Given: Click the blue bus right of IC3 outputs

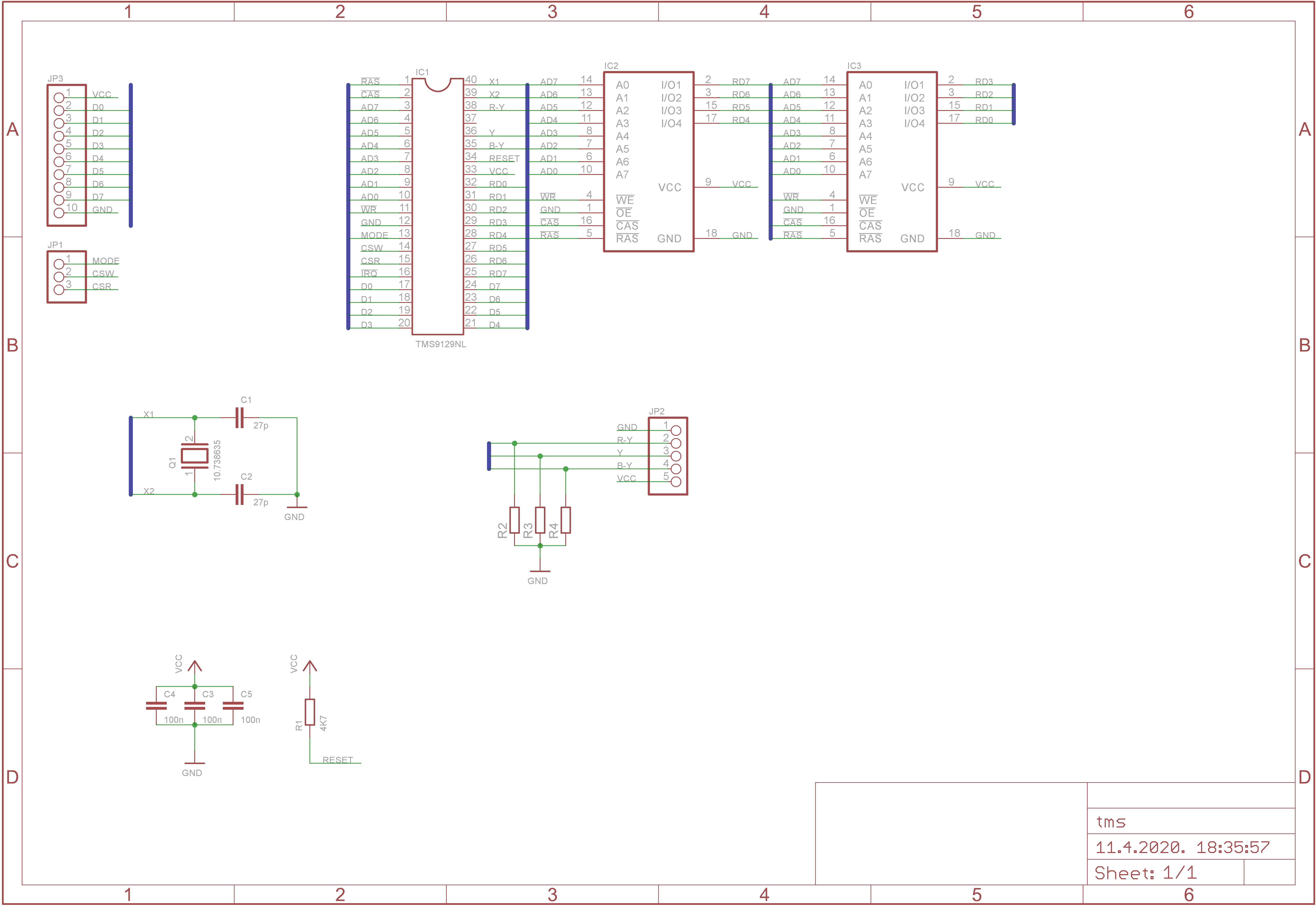Looking at the screenshot, I should [1014, 104].
